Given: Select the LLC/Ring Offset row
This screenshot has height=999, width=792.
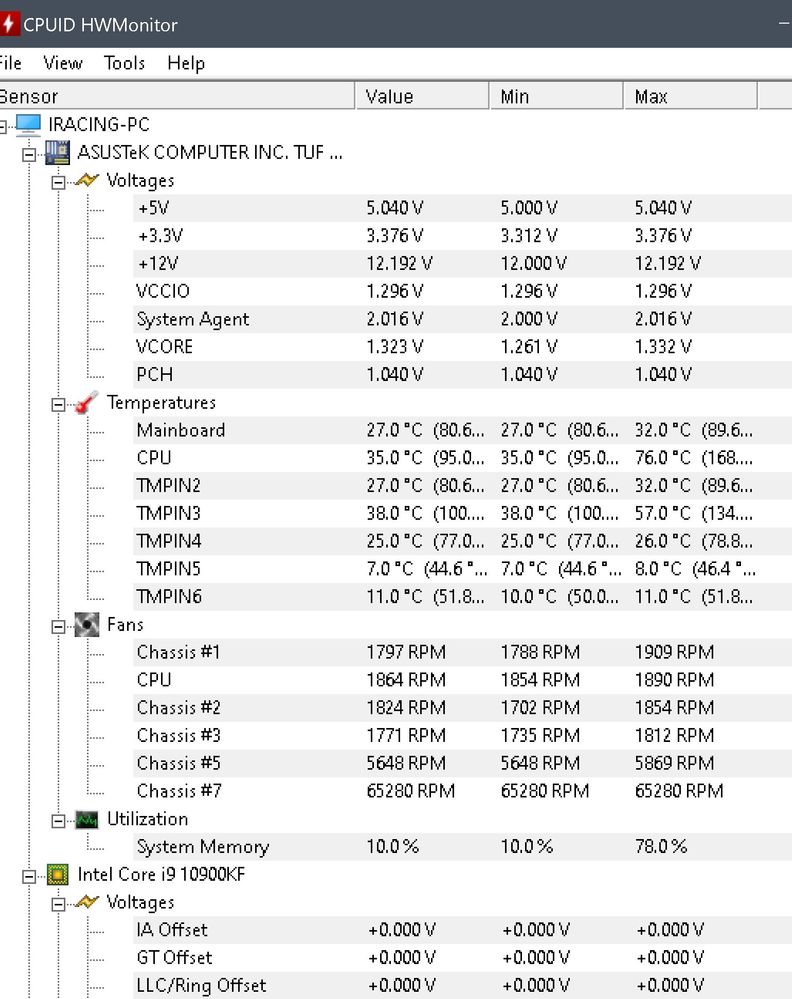Looking at the screenshot, I should [462, 985].
